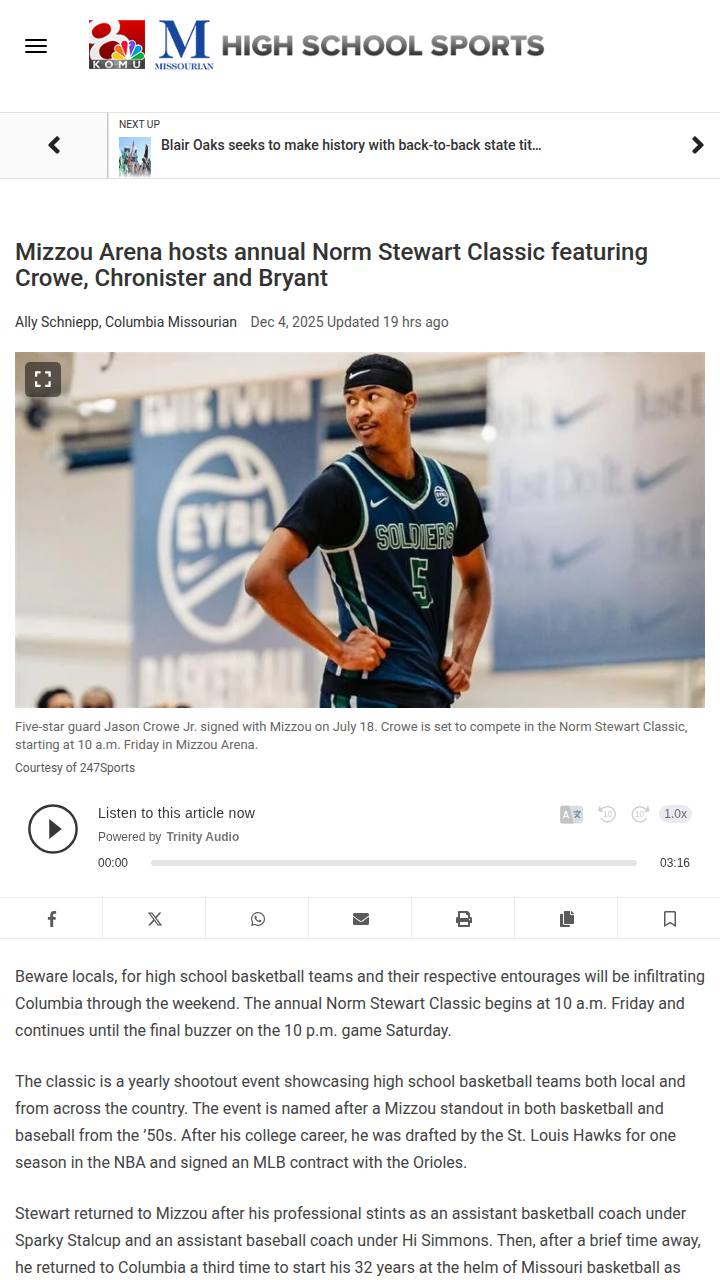Print this article

pyautogui.click(x=463, y=918)
